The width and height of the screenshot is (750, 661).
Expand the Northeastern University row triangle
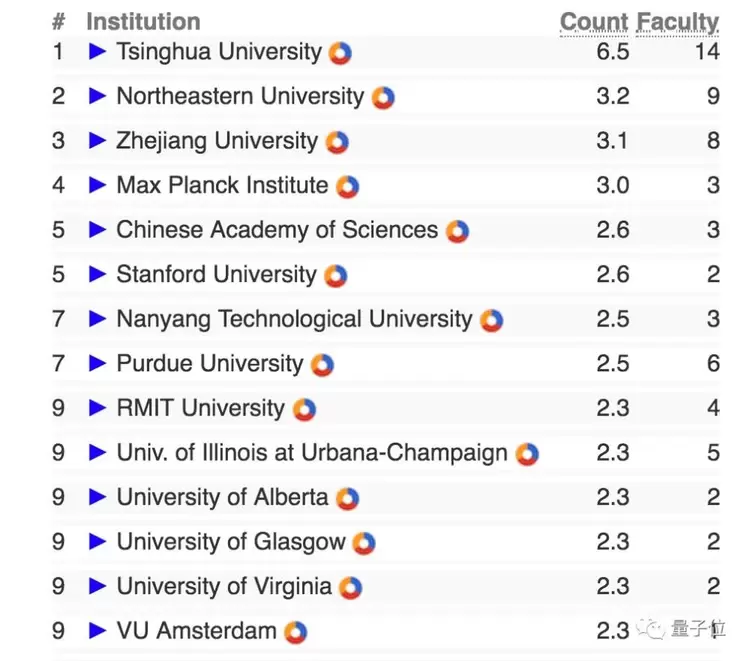click(97, 97)
